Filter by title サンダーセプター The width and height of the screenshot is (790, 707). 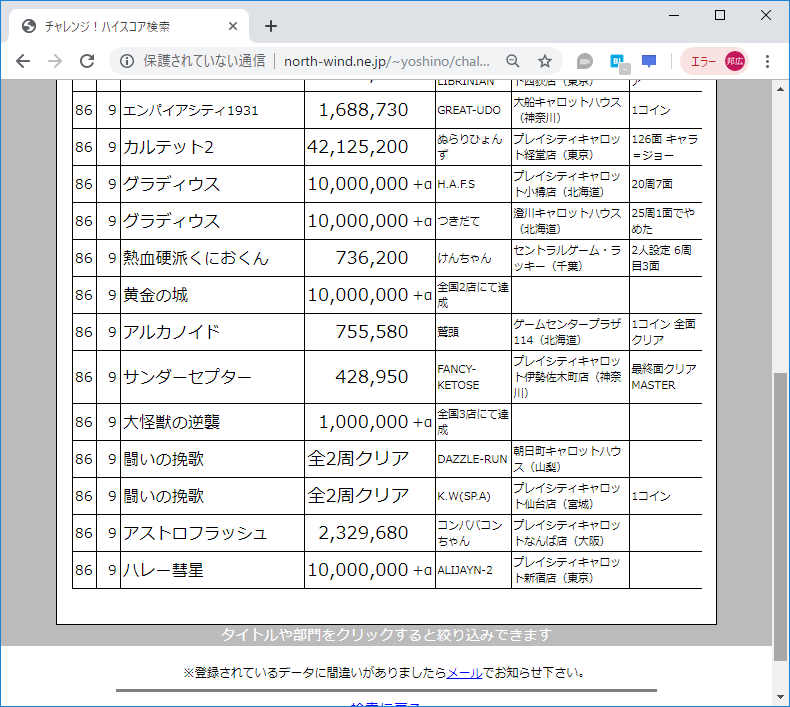click(187, 377)
